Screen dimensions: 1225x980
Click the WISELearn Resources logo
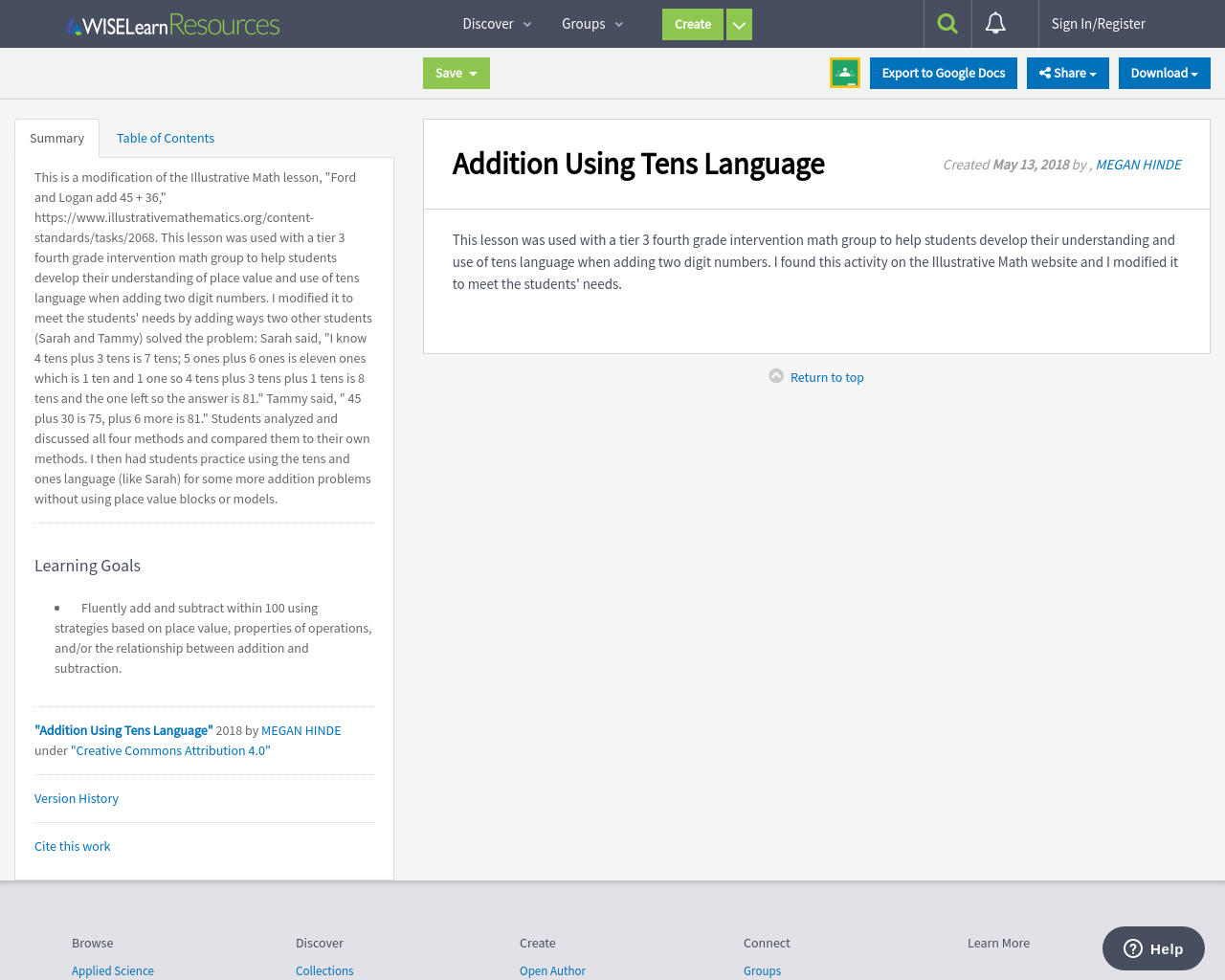click(x=172, y=26)
